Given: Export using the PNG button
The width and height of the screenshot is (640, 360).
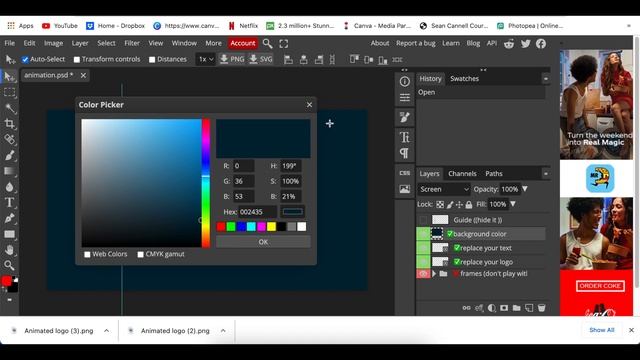Looking at the screenshot, I should [232, 60].
